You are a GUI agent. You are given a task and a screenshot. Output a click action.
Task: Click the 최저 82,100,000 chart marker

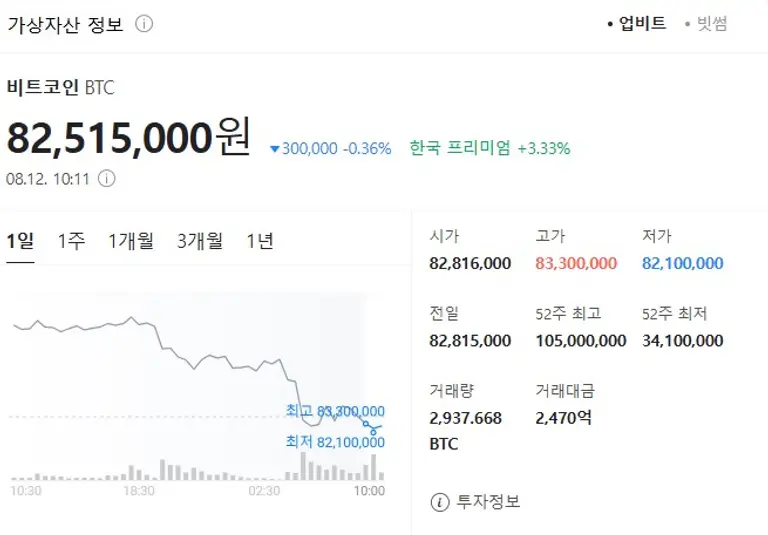[x=335, y=442]
